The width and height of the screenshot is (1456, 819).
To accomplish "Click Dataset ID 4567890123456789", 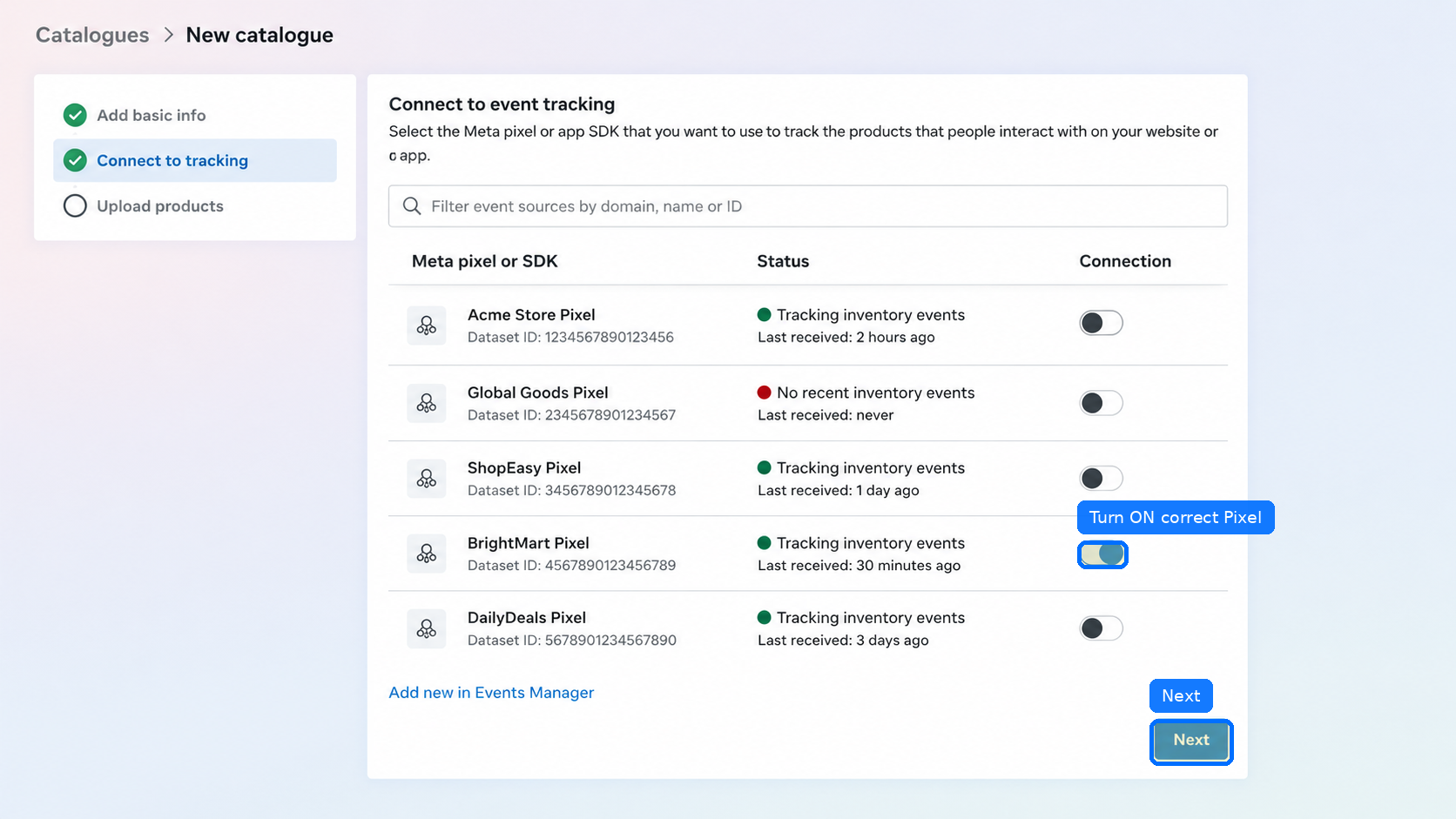I will [x=571, y=565].
